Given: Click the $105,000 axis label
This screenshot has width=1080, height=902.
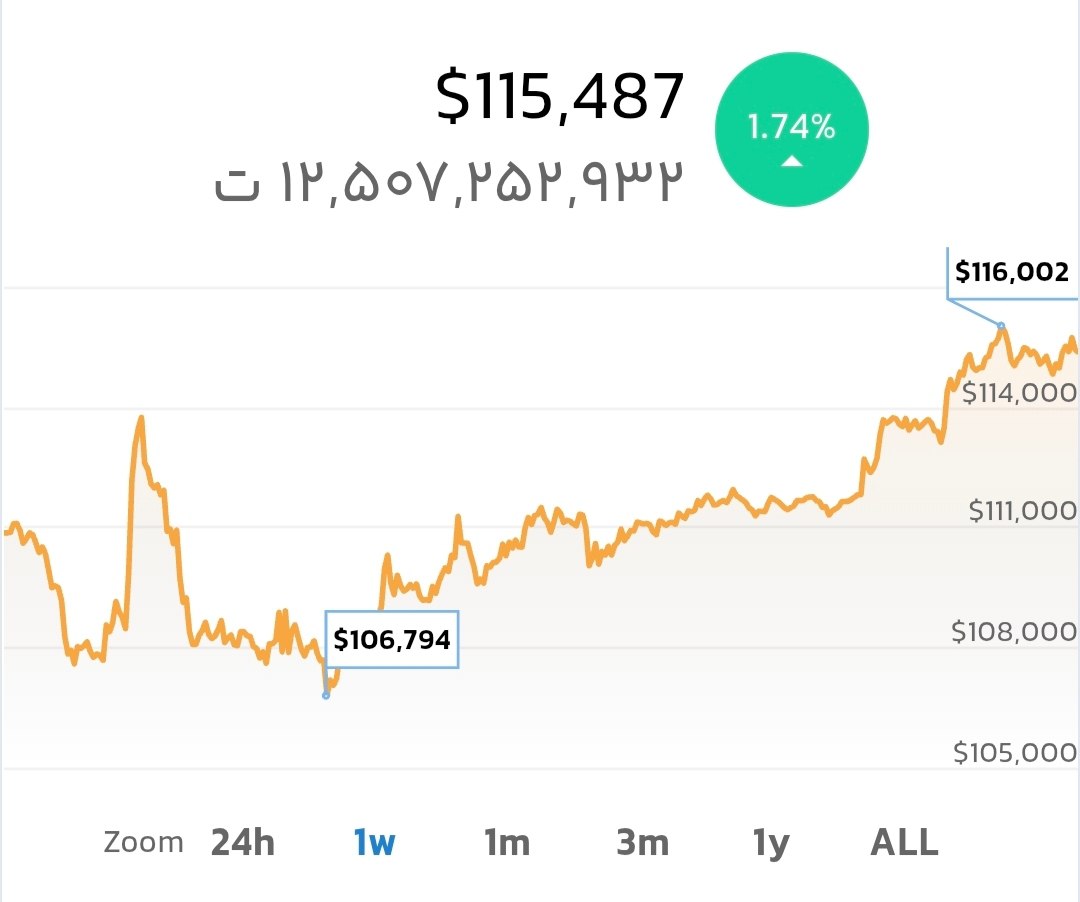Looking at the screenshot, I should pyautogui.click(x=1014, y=752).
